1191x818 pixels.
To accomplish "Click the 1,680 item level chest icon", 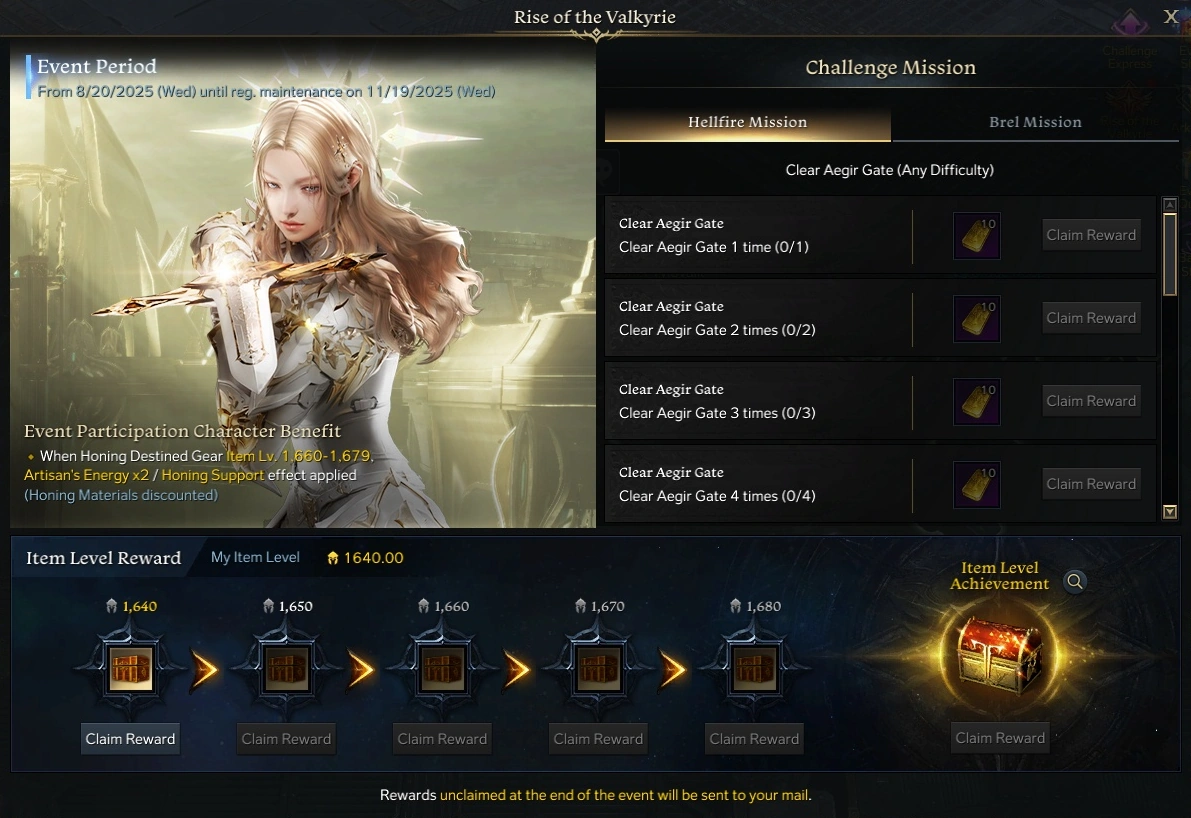I will [753, 669].
